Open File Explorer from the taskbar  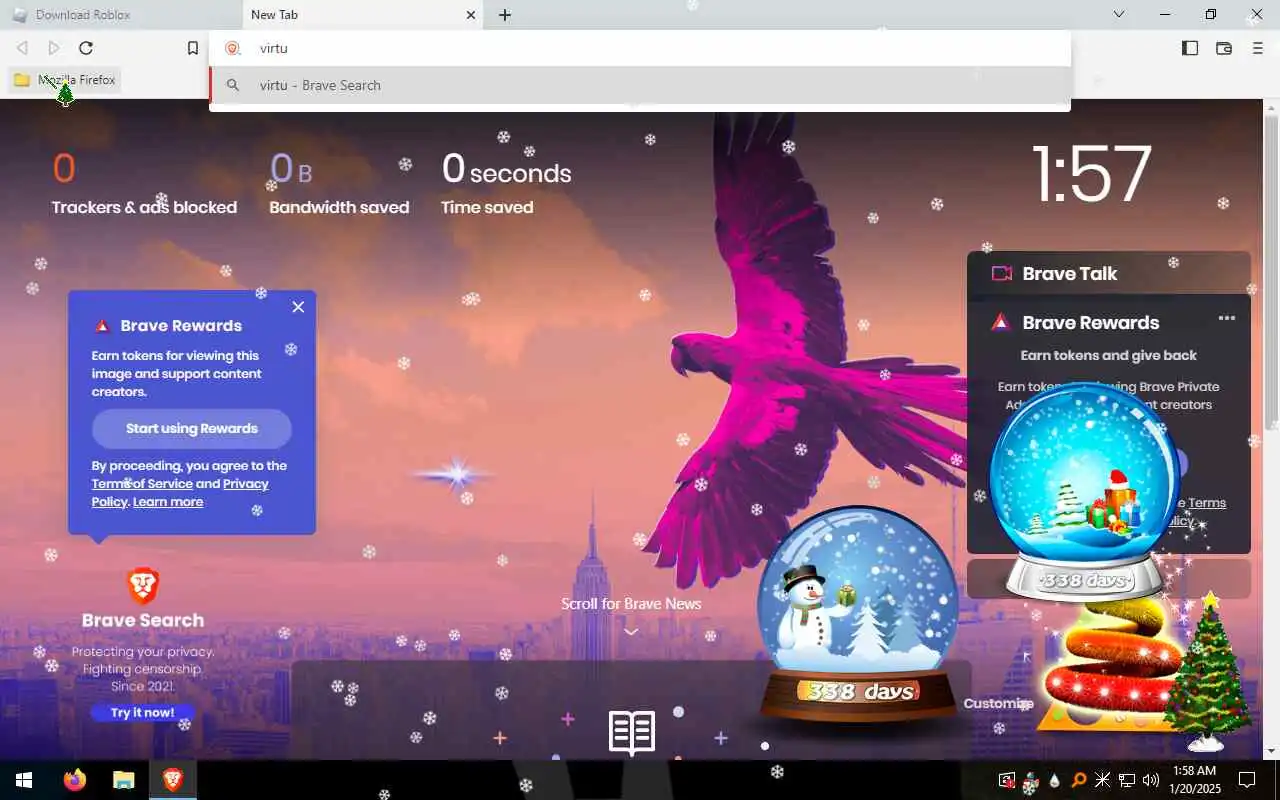[x=123, y=780]
